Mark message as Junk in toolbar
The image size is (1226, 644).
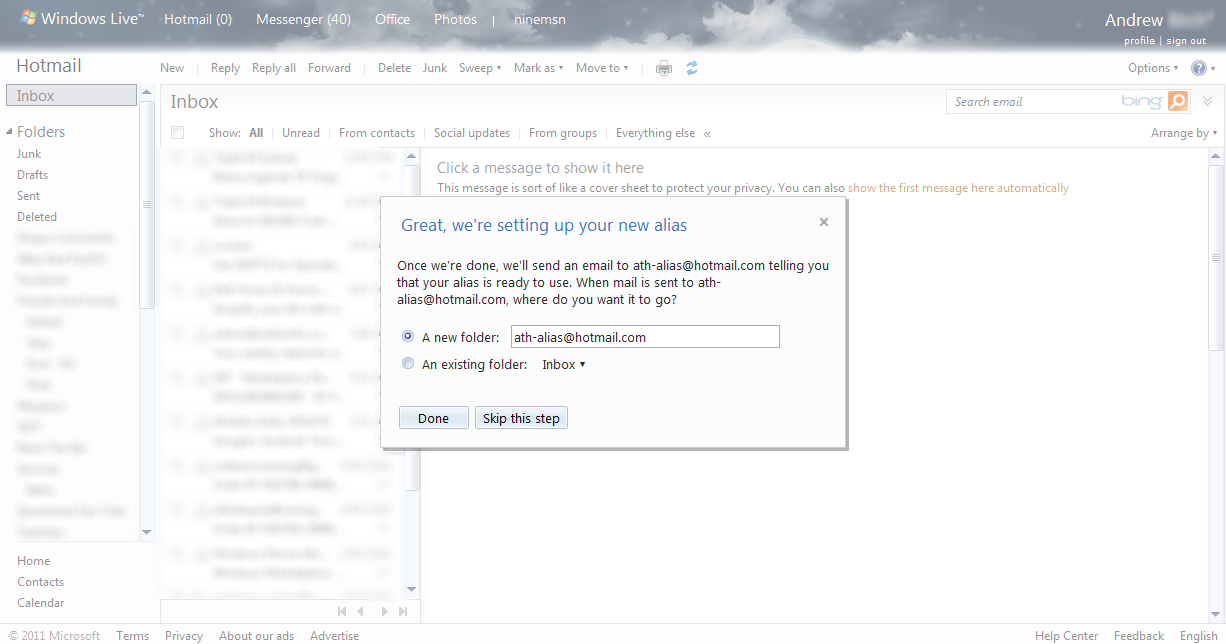tap(435, 68)
